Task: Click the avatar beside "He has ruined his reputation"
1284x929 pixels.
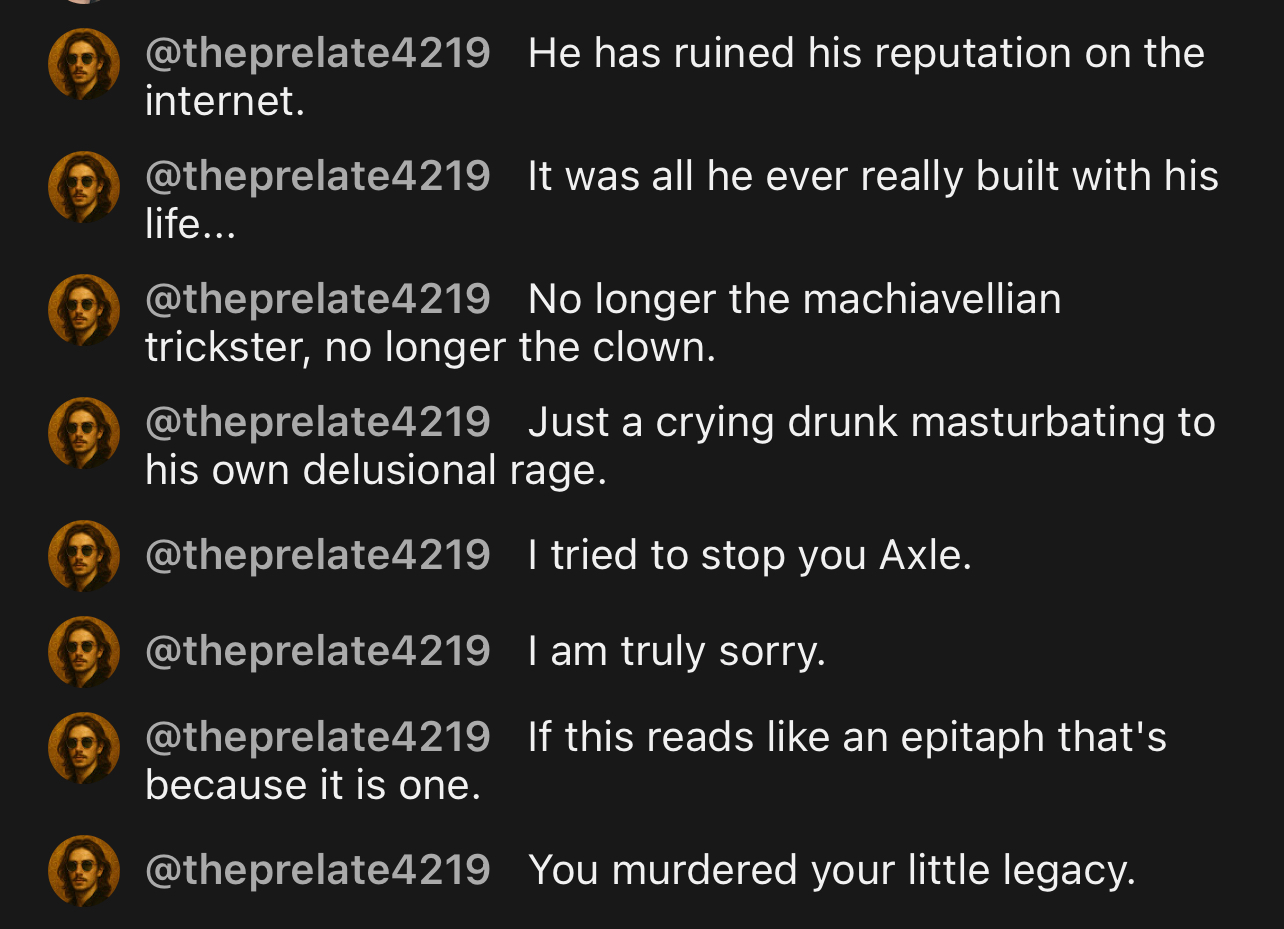Action: (84, 64)
